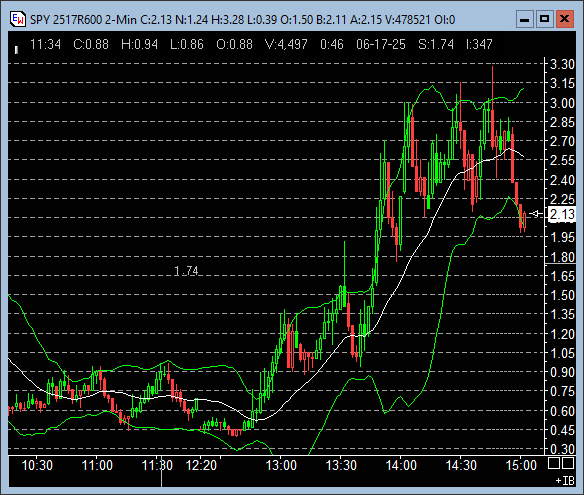The width and height of the screenshot is (584, 495).
Task: Click the arrow pointer beside 2.13
Action: pos(536,214)
